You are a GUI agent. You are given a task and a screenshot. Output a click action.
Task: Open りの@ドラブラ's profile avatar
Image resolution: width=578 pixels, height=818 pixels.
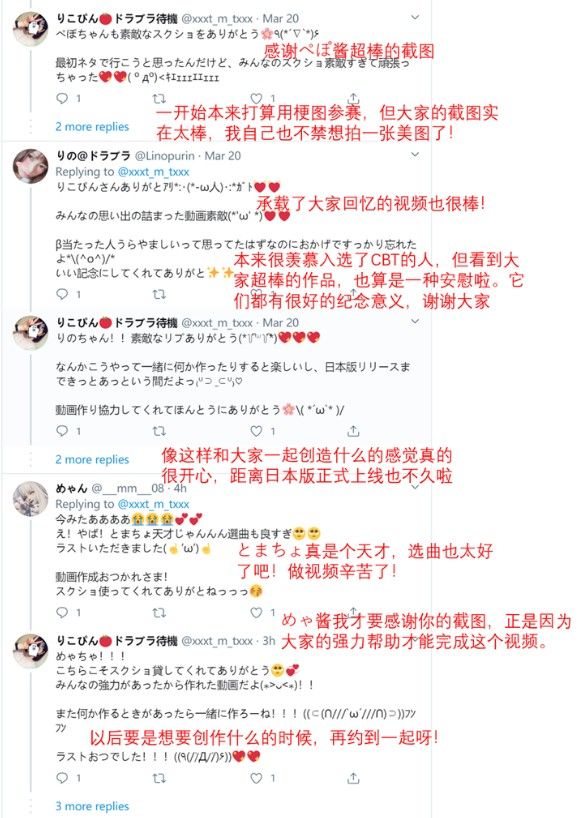coord(30,166)
